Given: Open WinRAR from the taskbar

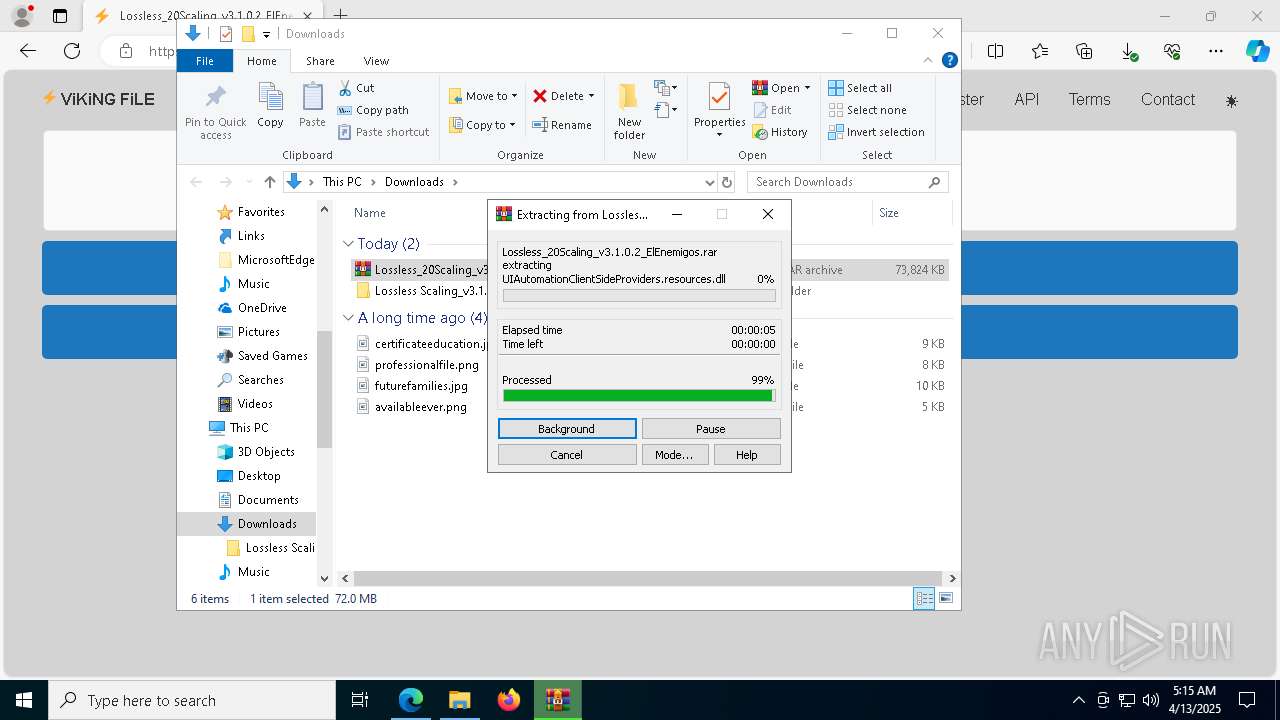Looking at the screenshot, I should (x=557, y=700).
